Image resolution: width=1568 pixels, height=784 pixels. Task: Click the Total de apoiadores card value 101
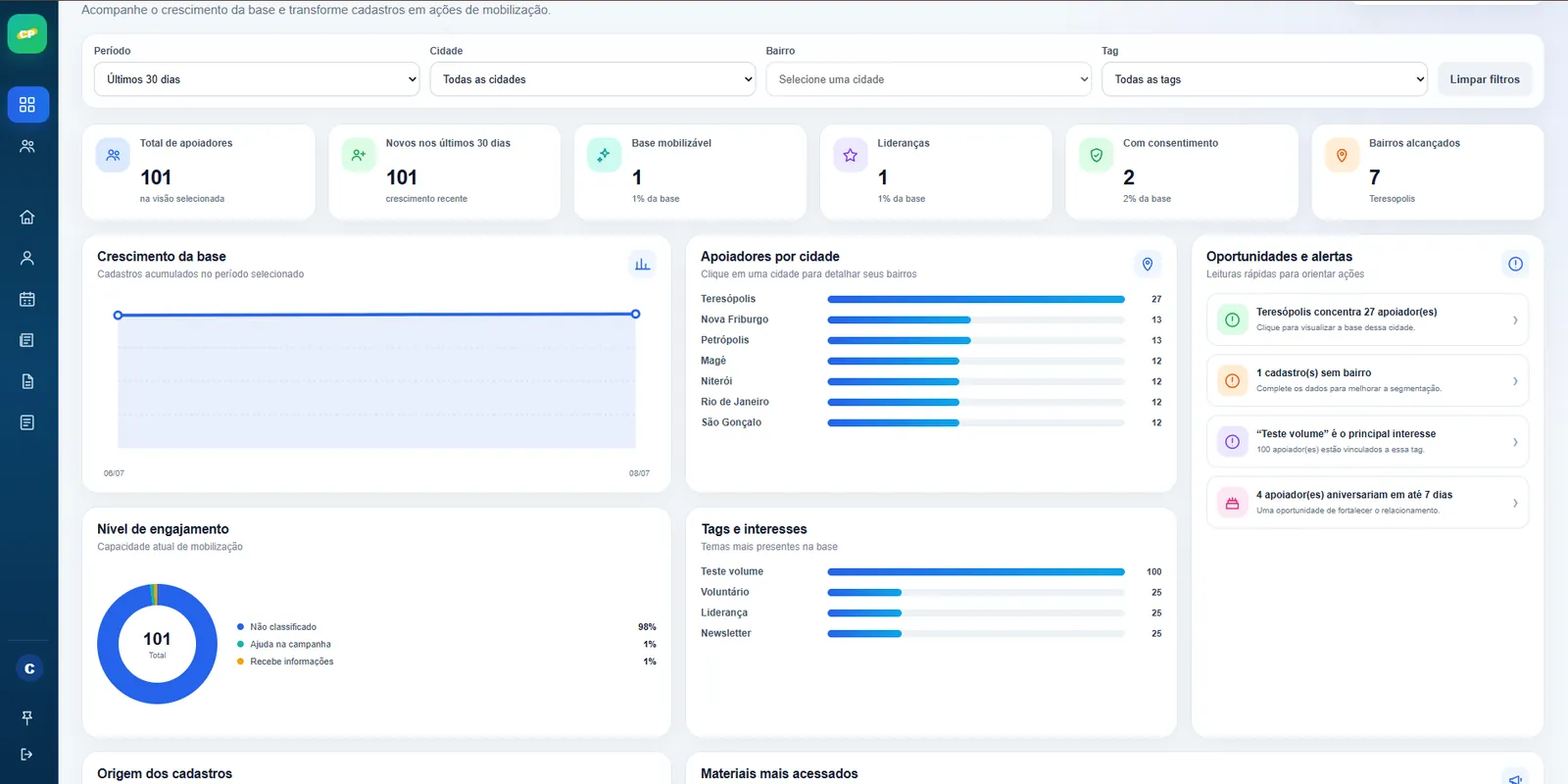[x=156, y=177]
